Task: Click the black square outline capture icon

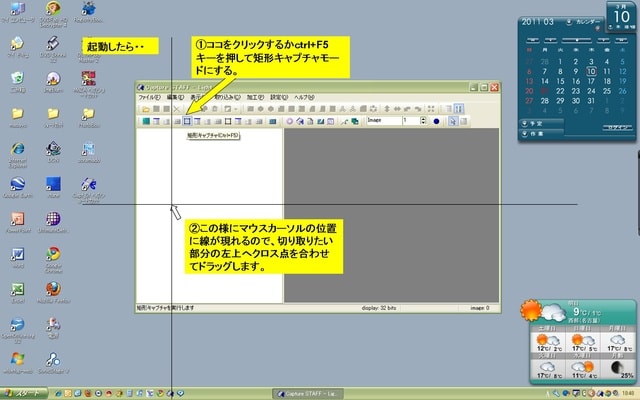Action: [228, 121]
